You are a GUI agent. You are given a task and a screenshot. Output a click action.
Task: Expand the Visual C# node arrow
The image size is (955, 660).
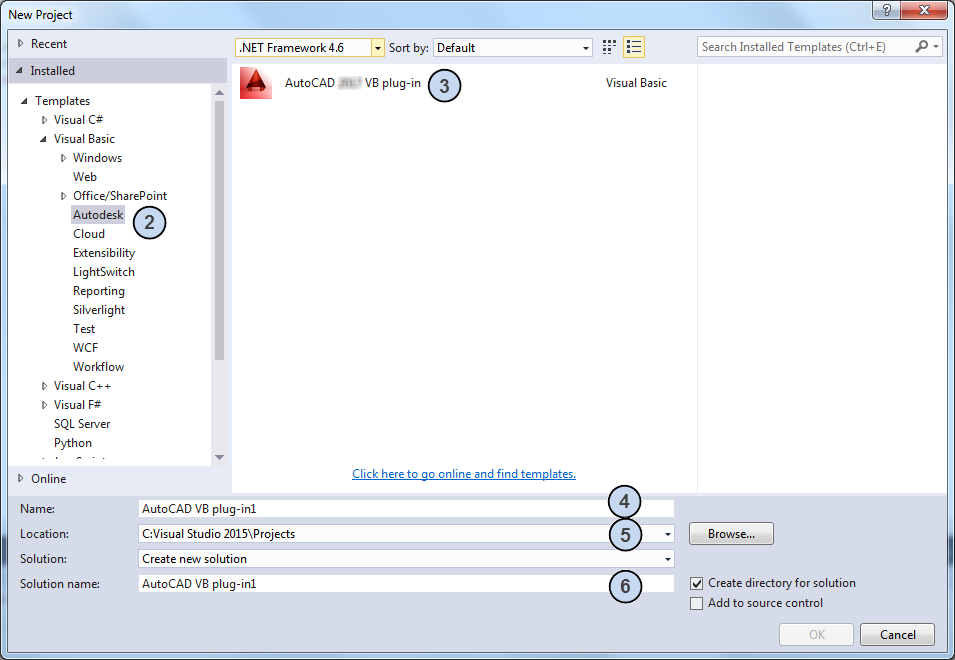44,120
